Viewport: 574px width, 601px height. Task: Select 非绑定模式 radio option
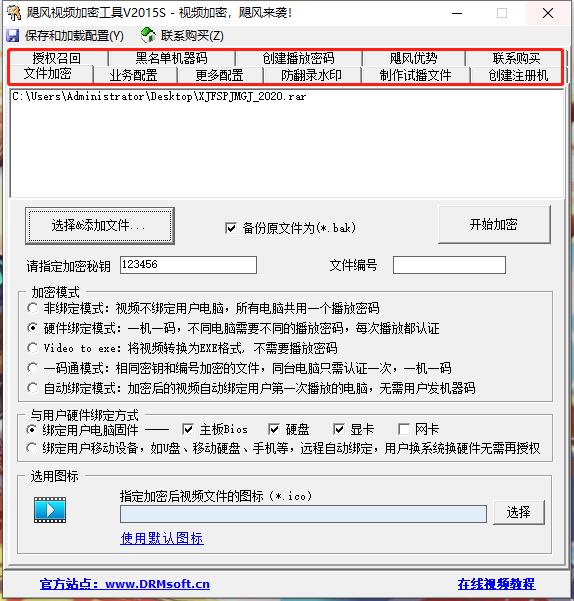click(x=33, y=308)
